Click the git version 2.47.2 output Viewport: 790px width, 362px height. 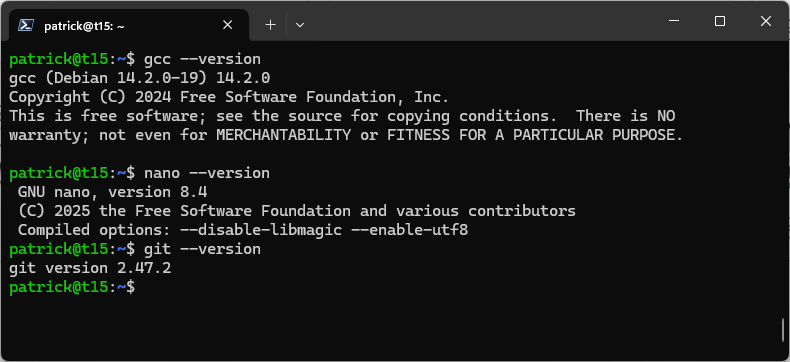(90, 268)
